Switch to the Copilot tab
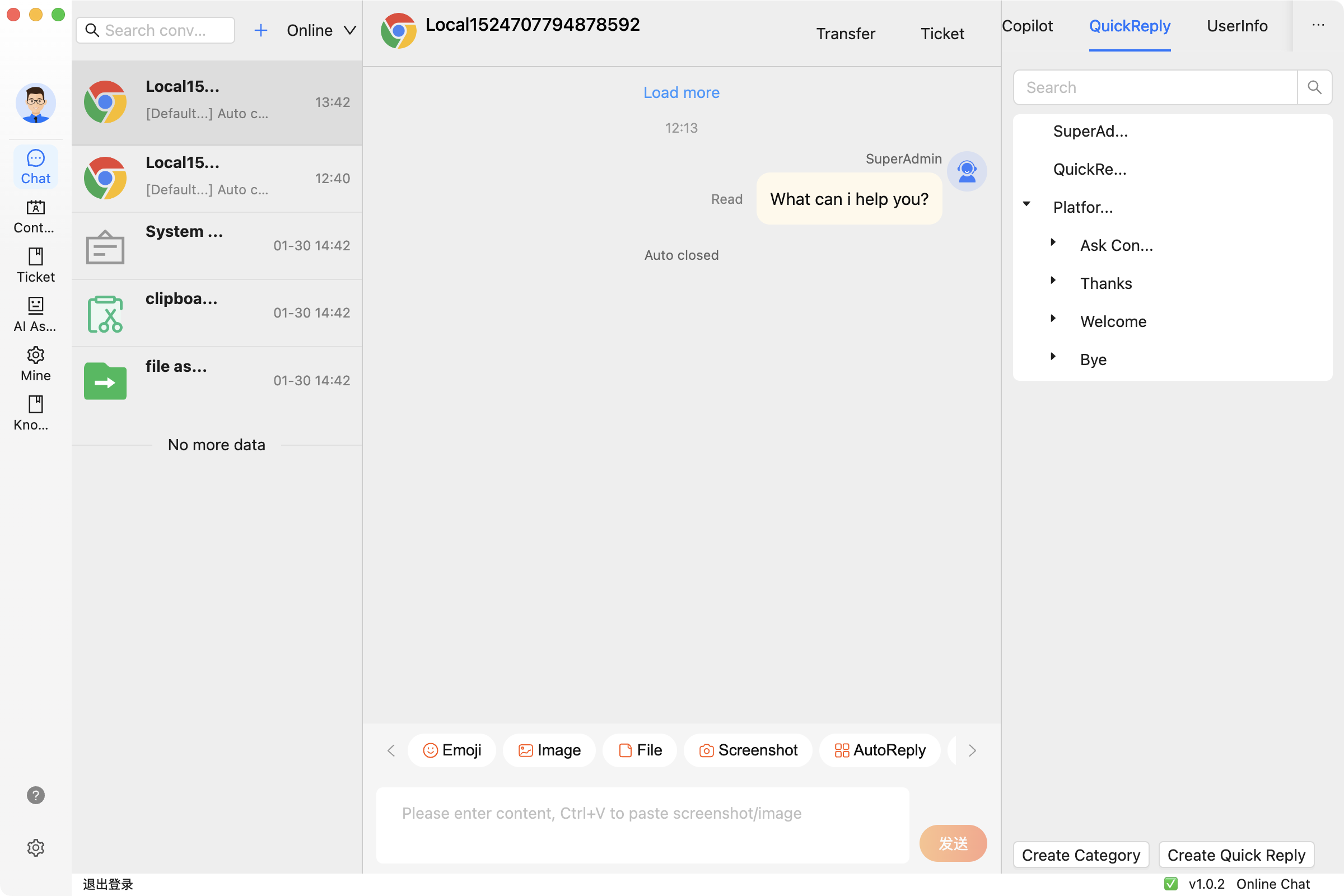Viewport: 1344px width, 896px height. pyautogui.click(x=1028, y=26)
